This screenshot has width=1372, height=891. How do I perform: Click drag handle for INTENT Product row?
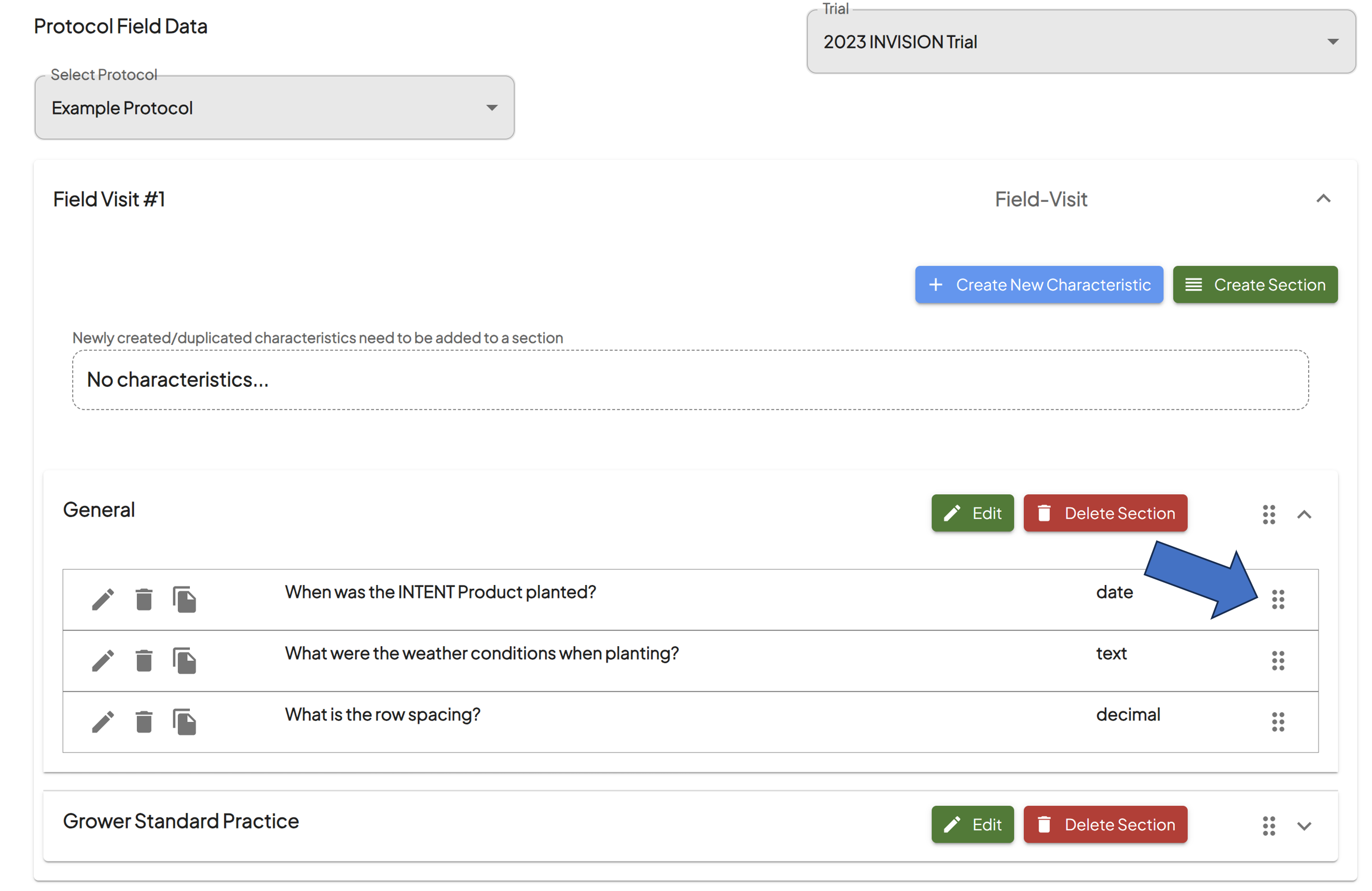(1278, 600)
